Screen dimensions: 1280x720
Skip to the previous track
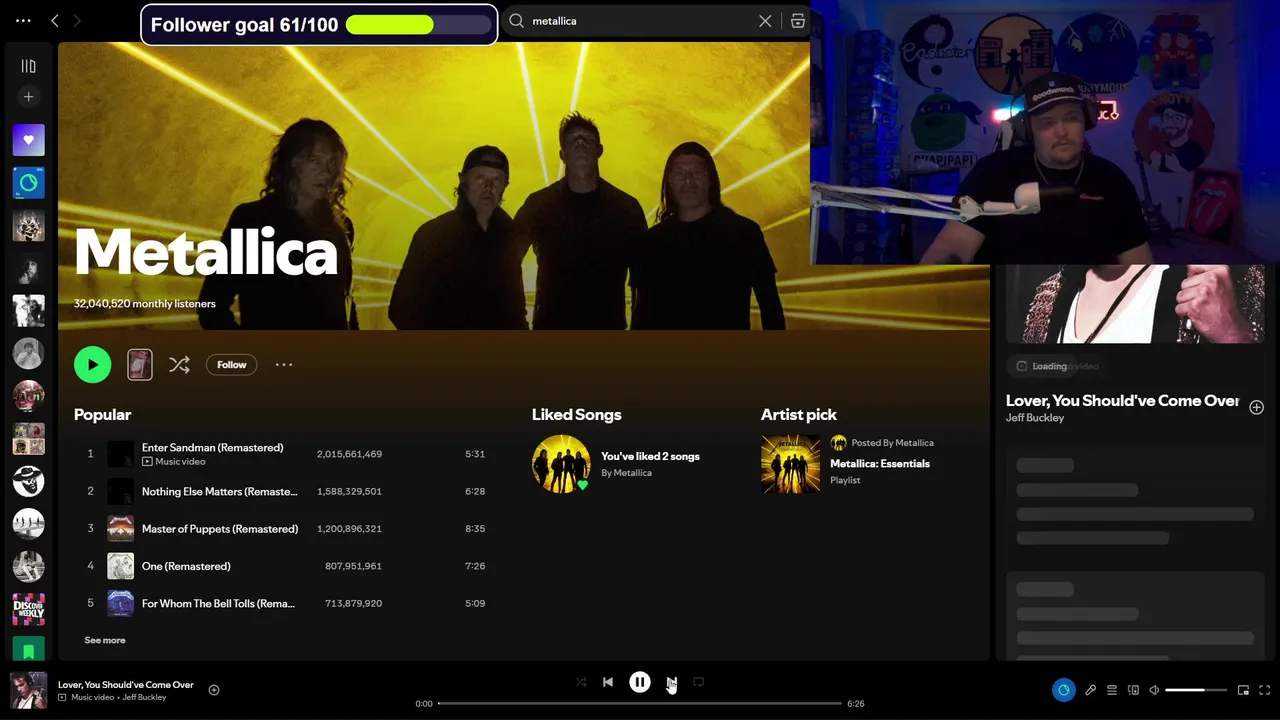point(608,682)
